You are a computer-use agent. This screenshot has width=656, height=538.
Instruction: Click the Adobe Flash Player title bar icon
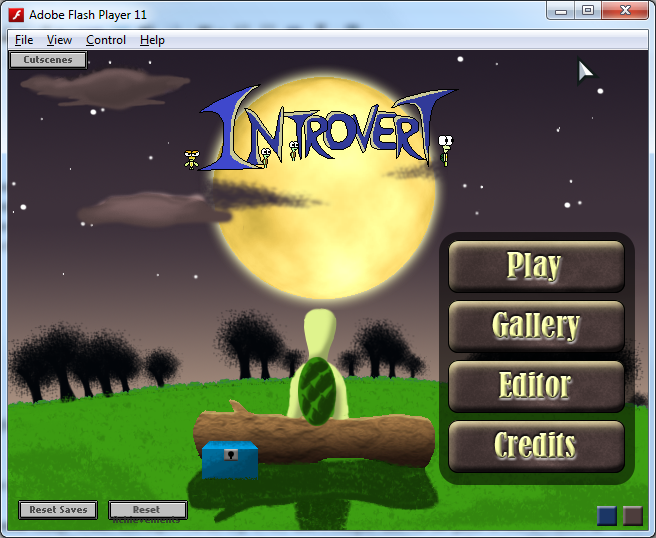tap(16, 14)
